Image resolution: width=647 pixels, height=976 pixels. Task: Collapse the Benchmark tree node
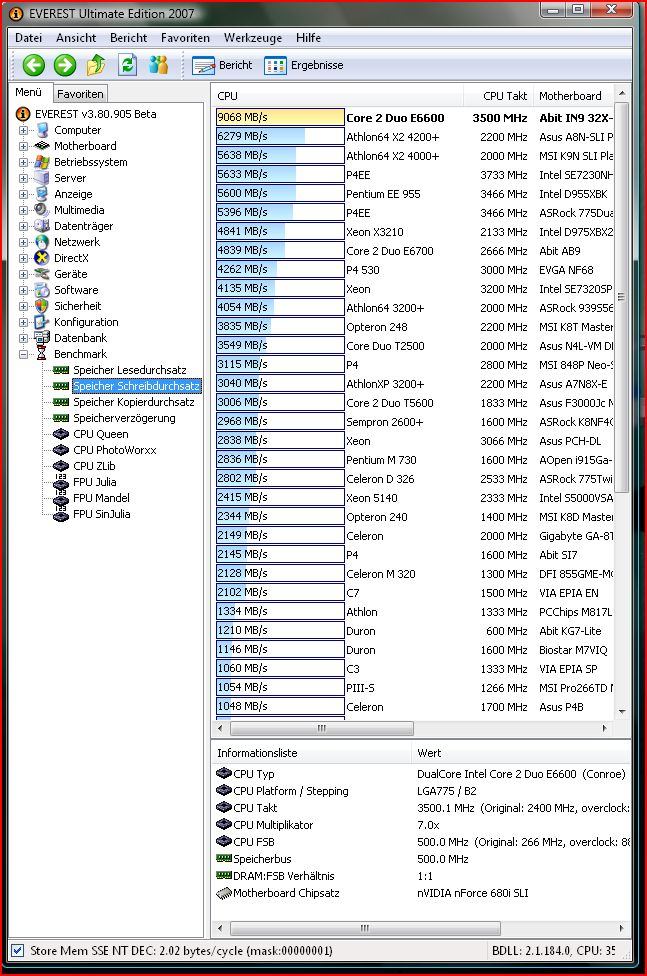pos(23,354)
